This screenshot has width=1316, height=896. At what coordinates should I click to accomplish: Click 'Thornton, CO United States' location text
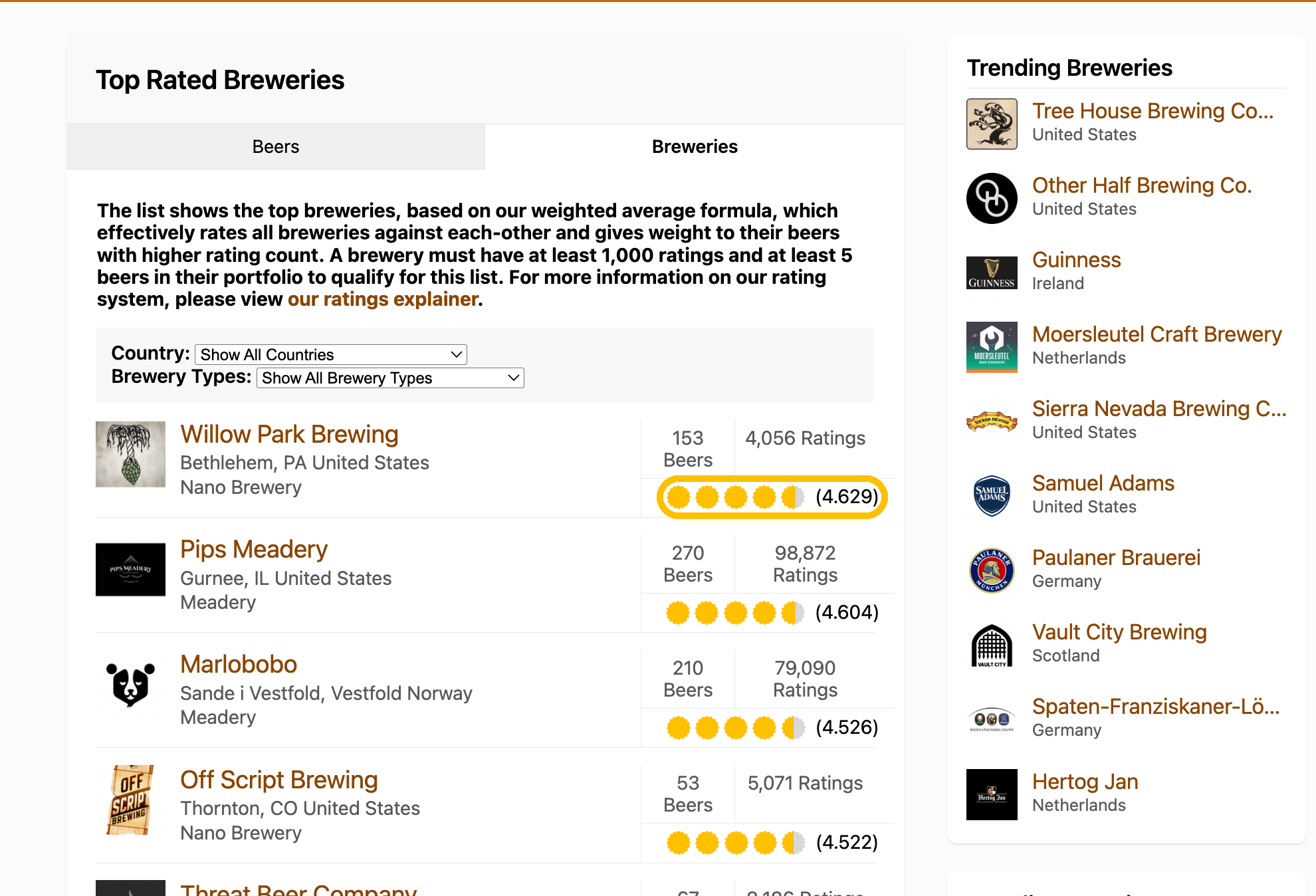pyautogui.click(x=300, y=808)
